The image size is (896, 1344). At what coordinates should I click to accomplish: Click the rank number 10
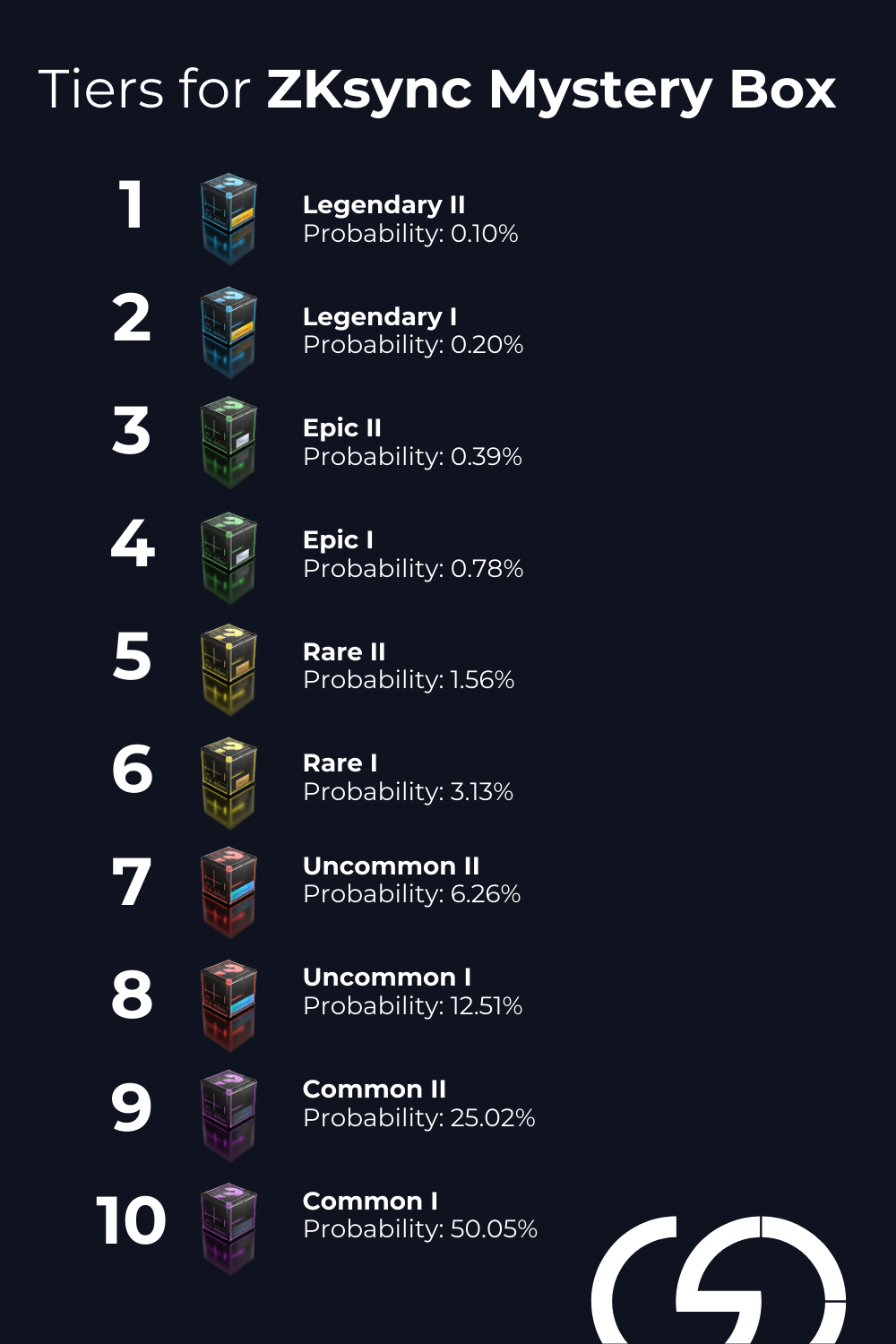[x=131, y=1220]
